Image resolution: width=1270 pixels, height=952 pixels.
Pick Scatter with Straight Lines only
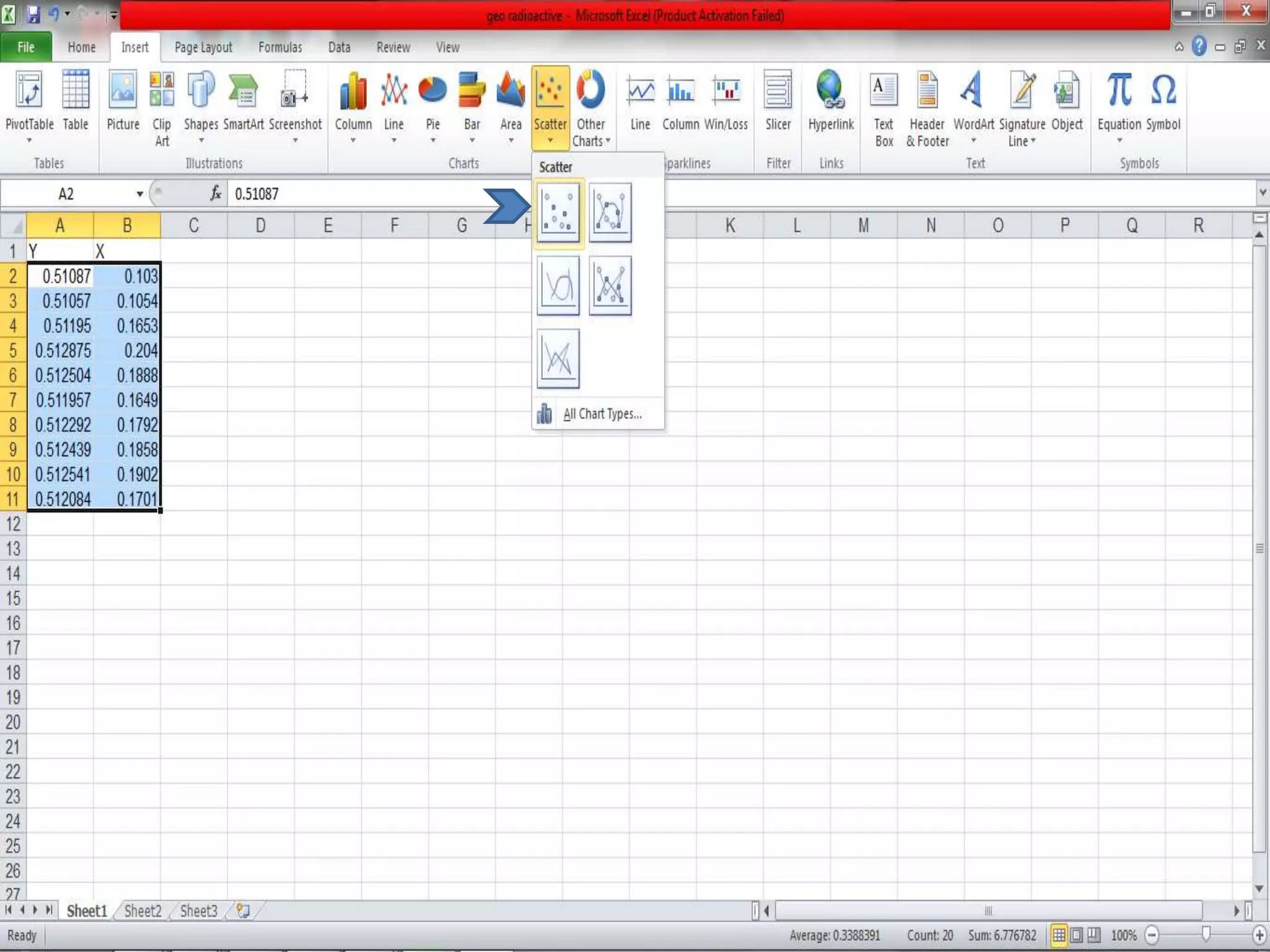pos(558,359)
